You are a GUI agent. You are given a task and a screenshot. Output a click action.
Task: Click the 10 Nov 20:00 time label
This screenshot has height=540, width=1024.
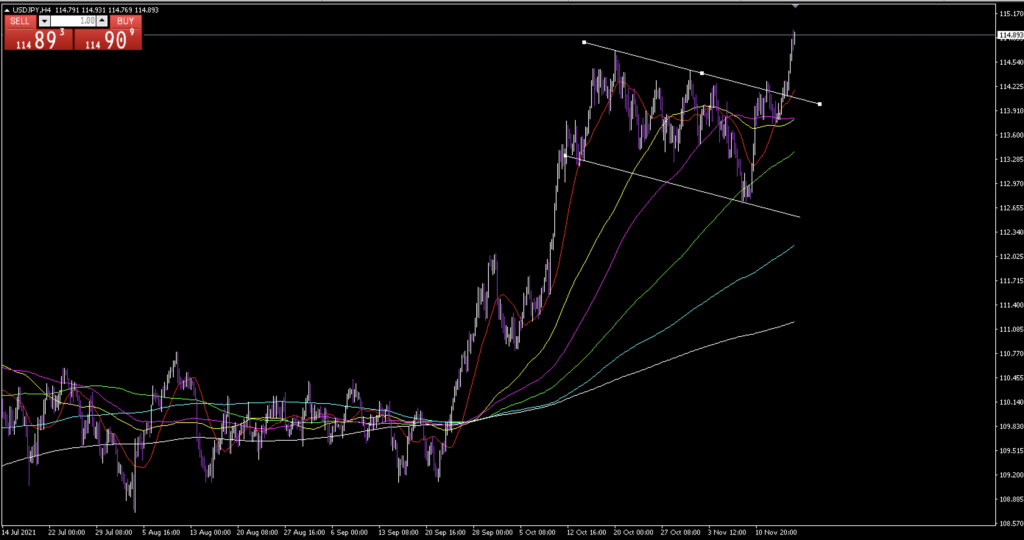point(776,532)
